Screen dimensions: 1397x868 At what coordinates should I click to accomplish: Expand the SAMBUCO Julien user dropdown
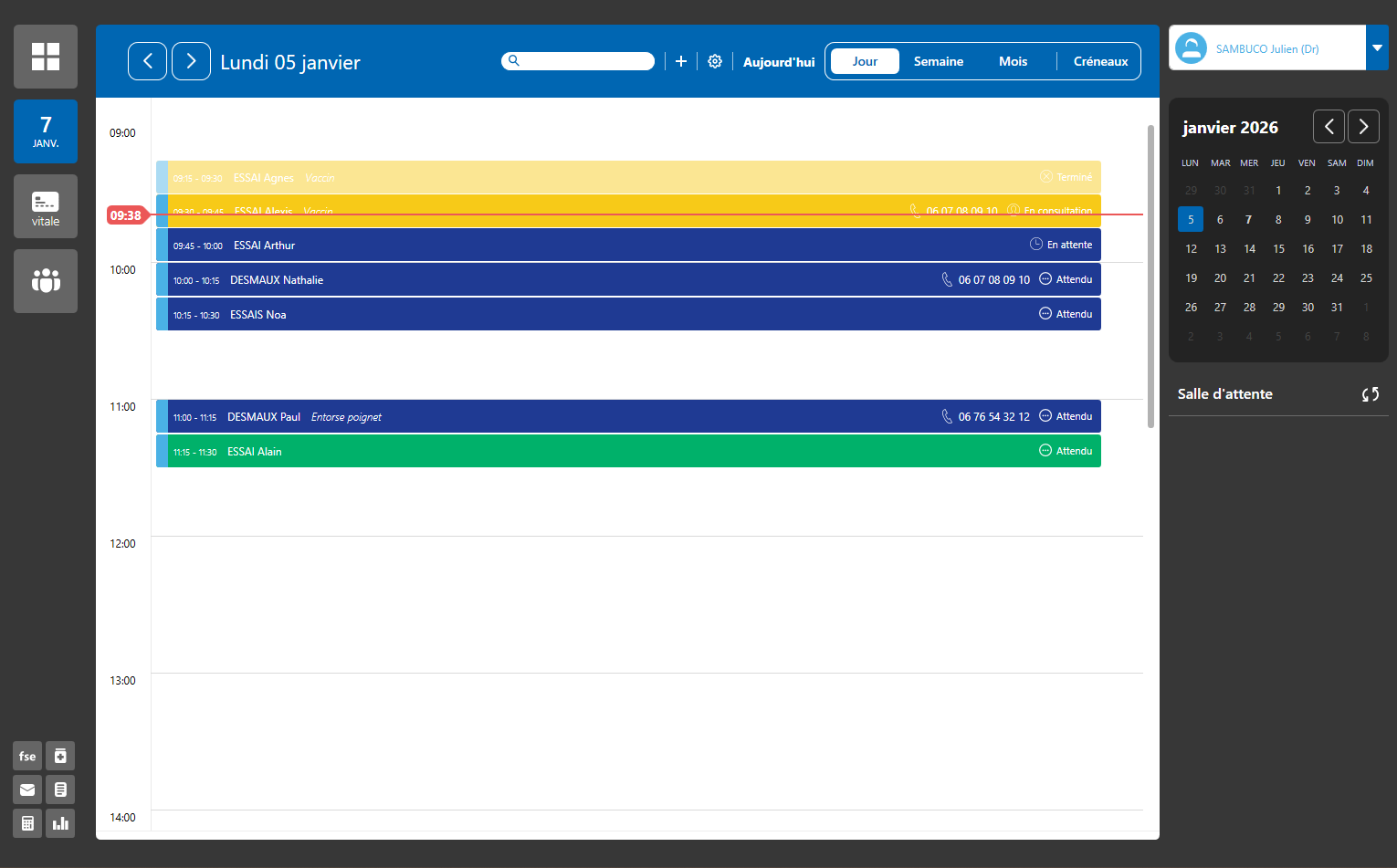1377,48
